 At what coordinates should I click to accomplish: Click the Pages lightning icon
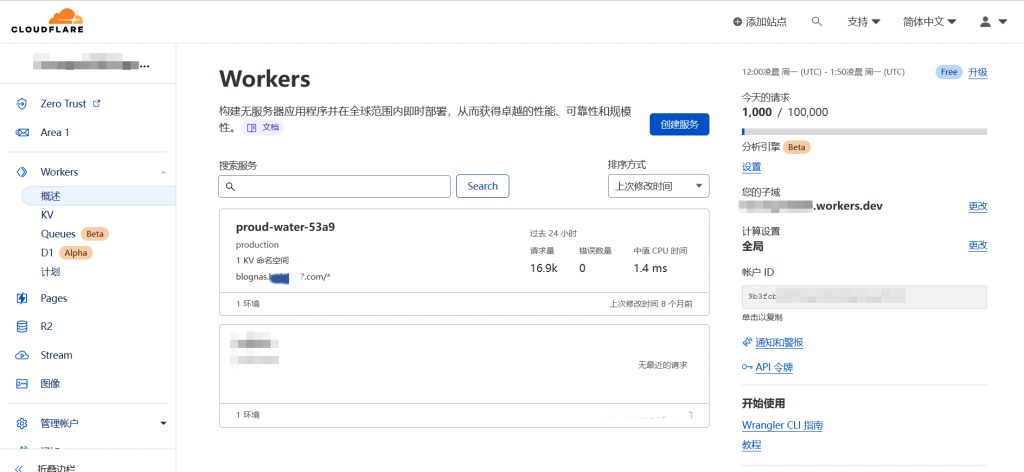click(22, 298)
